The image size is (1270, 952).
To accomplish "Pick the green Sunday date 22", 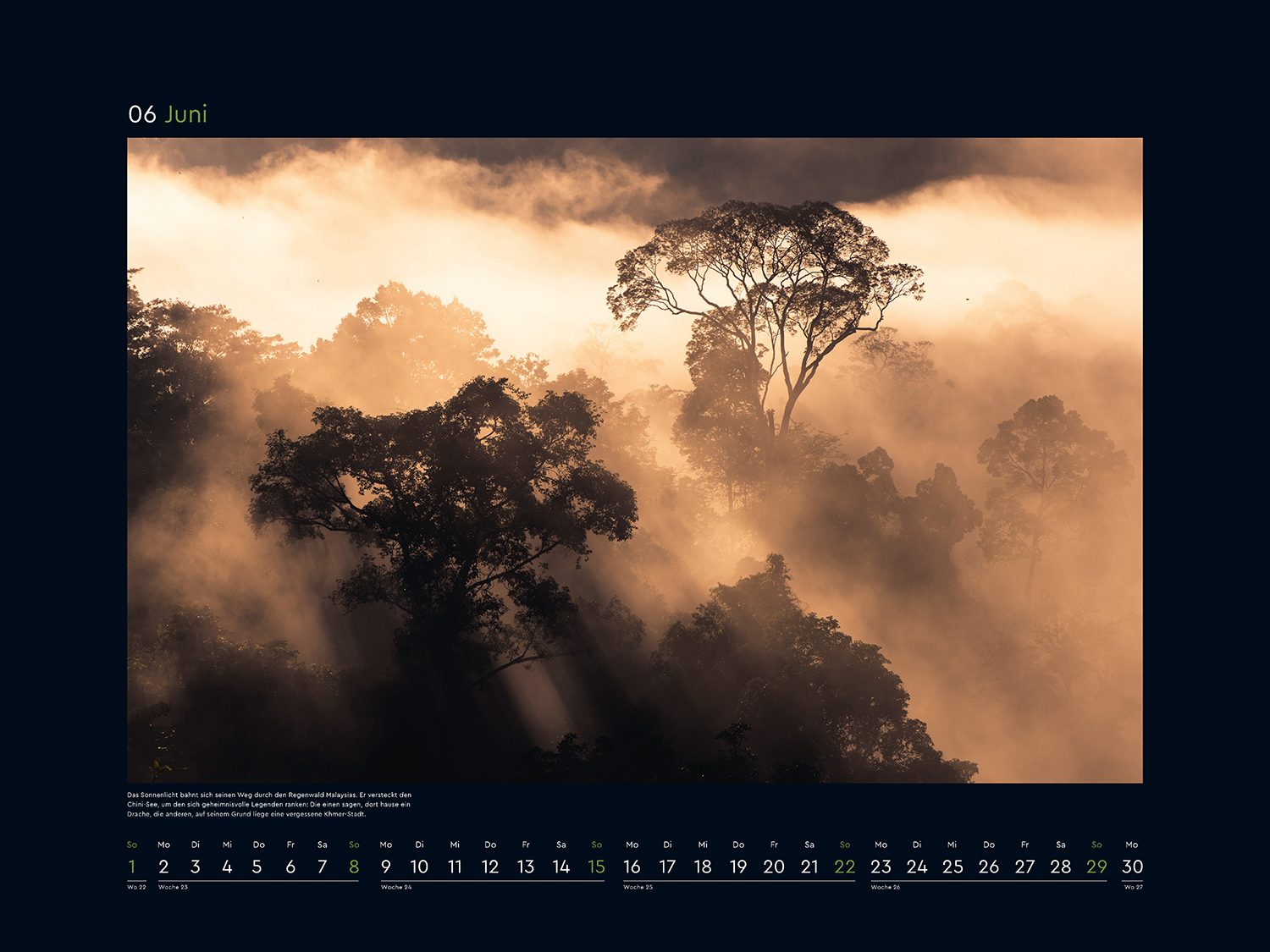I will pyautogui.click(x=845, y=867).
